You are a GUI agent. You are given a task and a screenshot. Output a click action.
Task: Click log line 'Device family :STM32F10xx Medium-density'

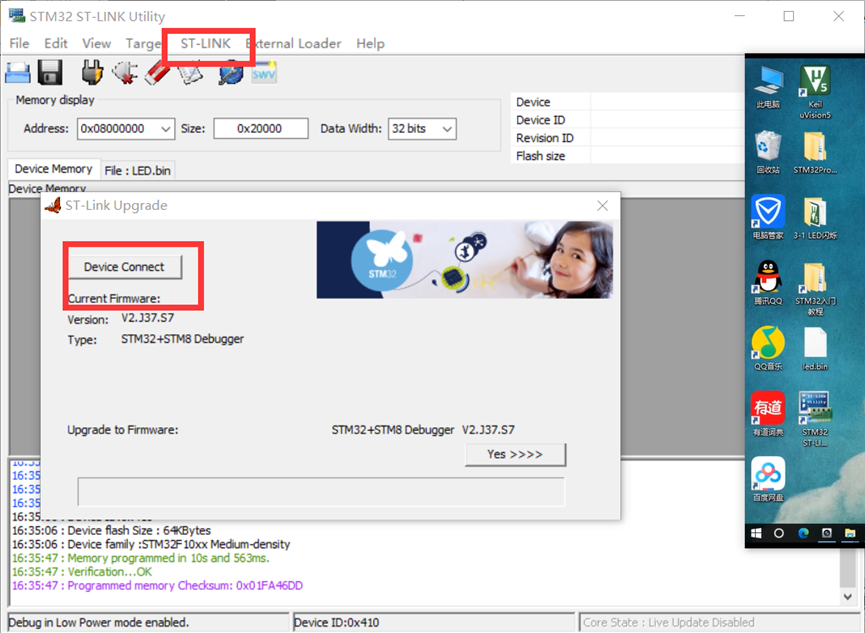(151, 544)
